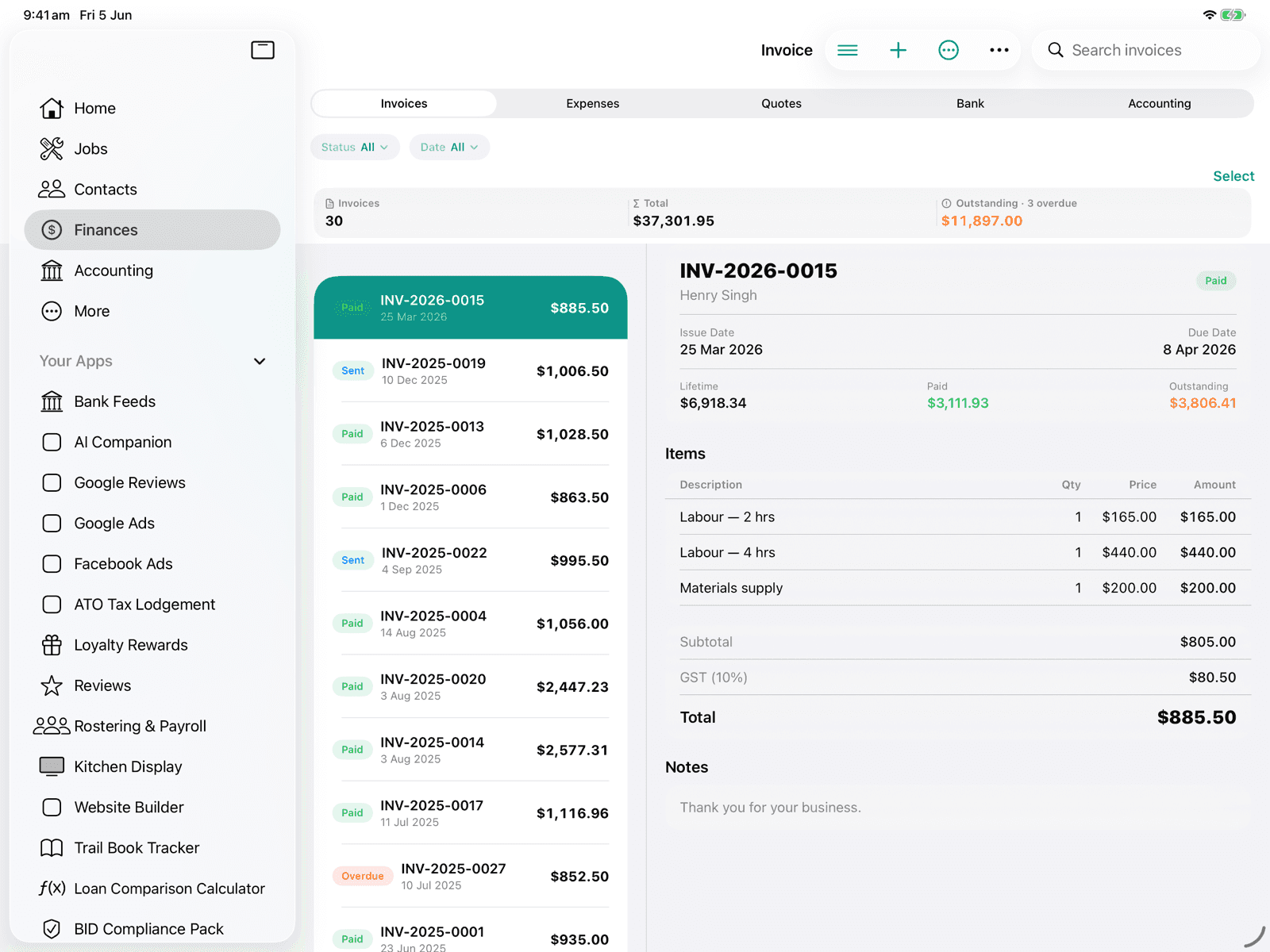Open the Kitchen Display app

click(152, 766)
